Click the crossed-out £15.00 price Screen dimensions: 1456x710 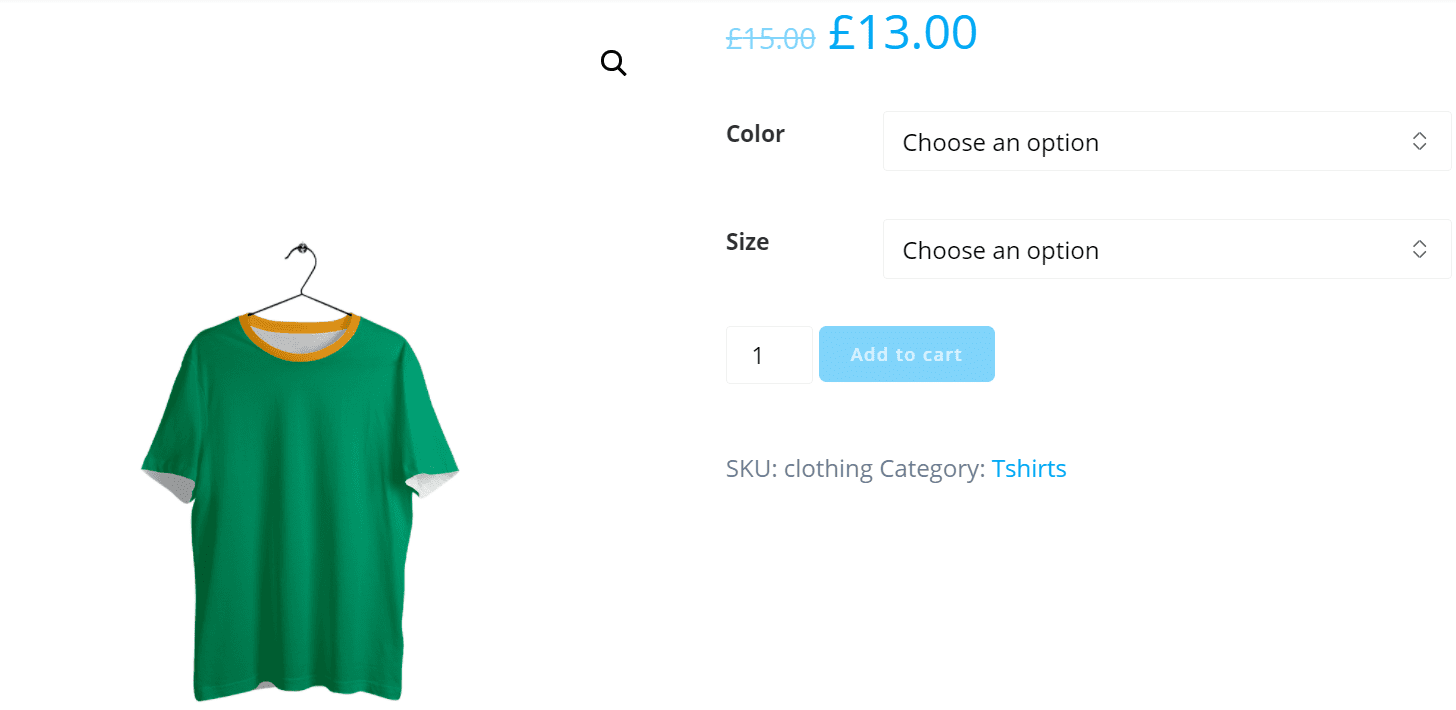pos(771,38)
